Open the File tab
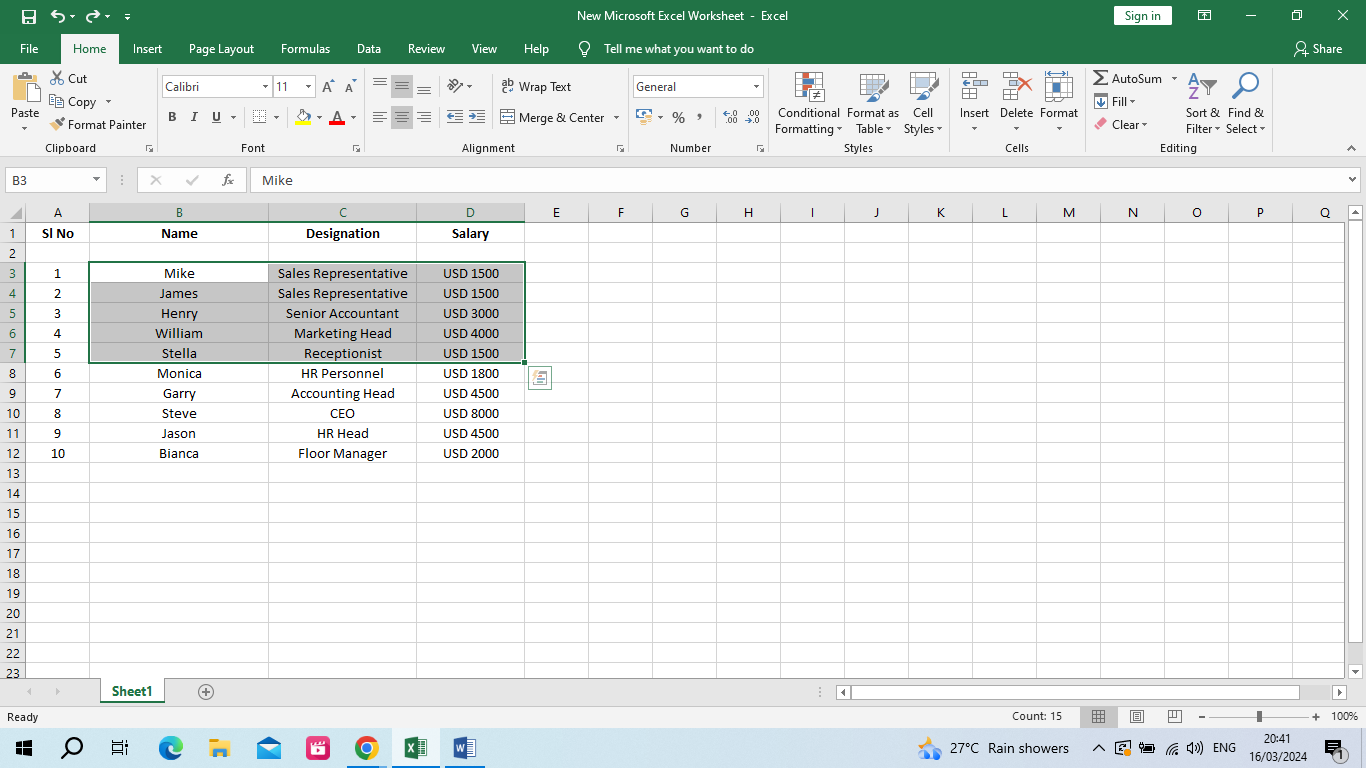 pos(29,48)
